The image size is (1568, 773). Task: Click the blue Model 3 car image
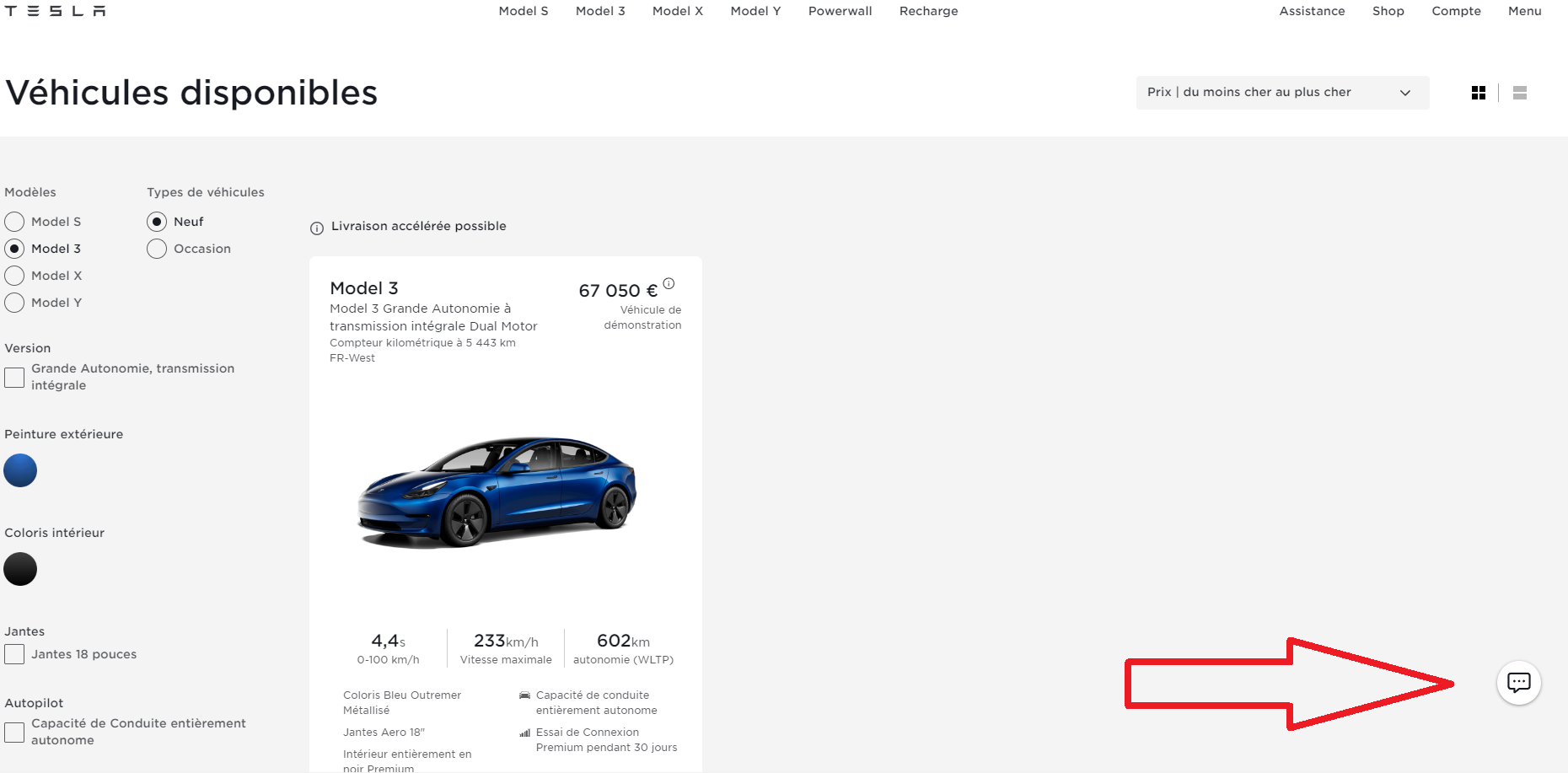coord(497,492)
